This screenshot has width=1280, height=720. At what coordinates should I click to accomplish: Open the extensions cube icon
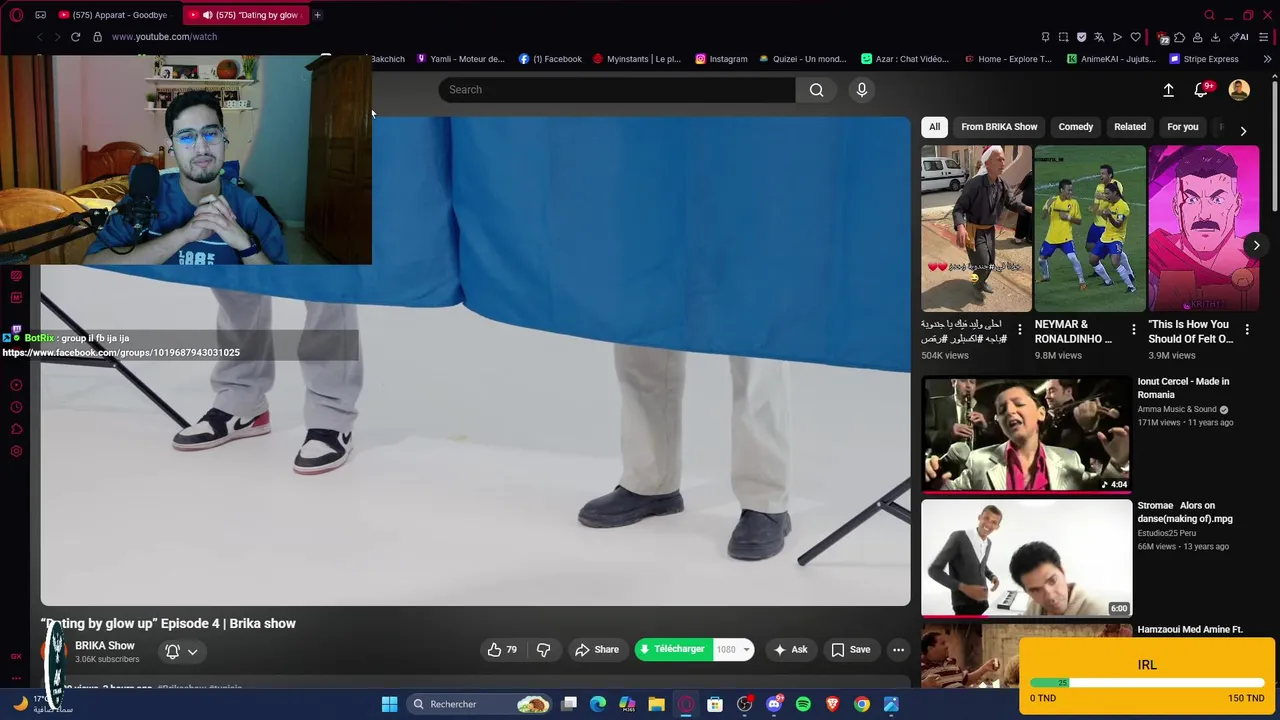(x=1179, y=37)
